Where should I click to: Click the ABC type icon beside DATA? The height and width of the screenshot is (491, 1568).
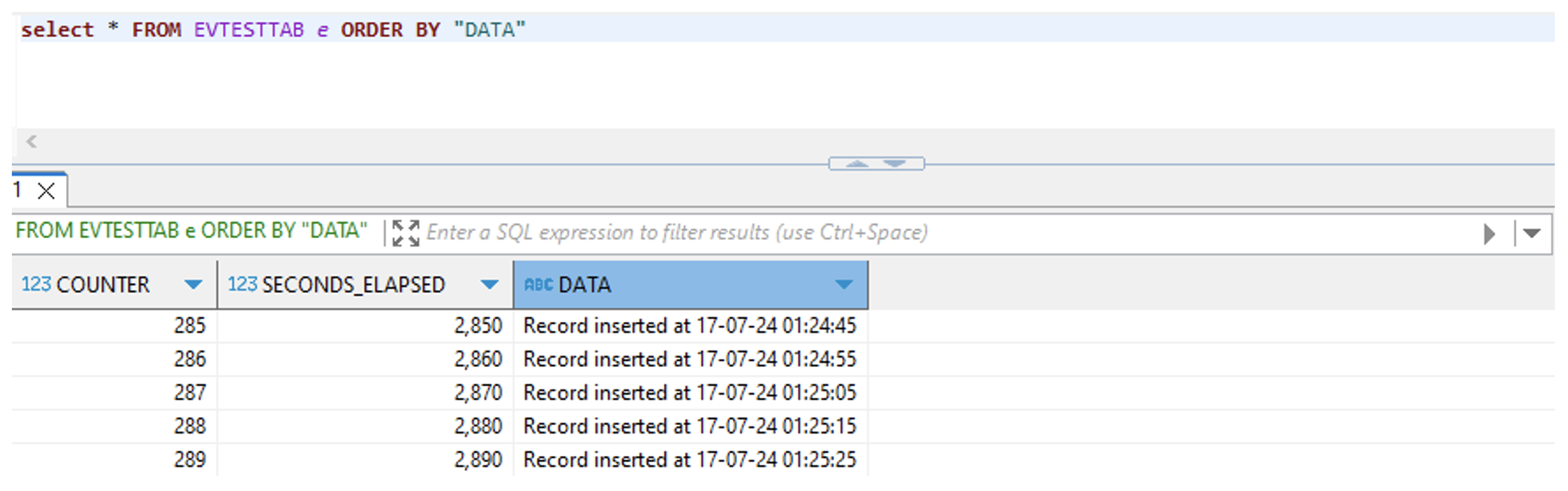coord(538,284)
